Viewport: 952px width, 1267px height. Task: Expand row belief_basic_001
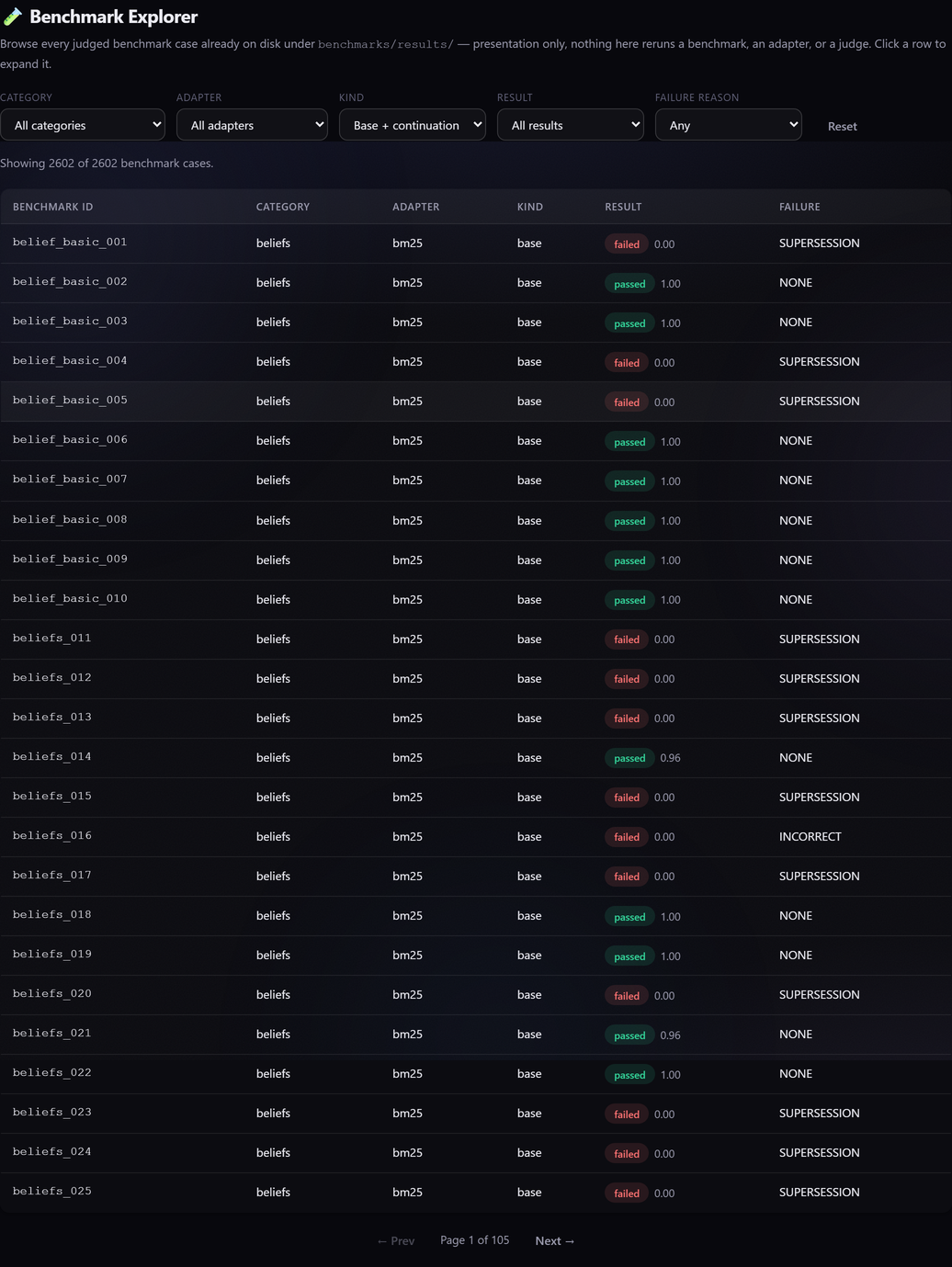coord(476,243)
